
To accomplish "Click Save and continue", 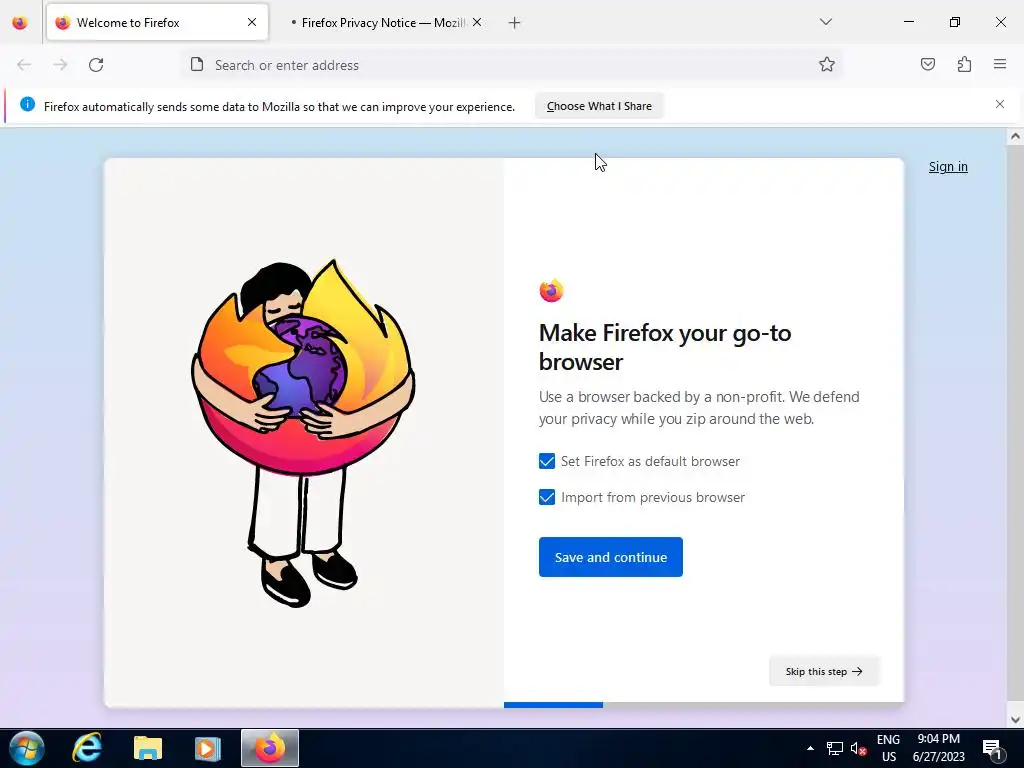I will coord(611,557).
